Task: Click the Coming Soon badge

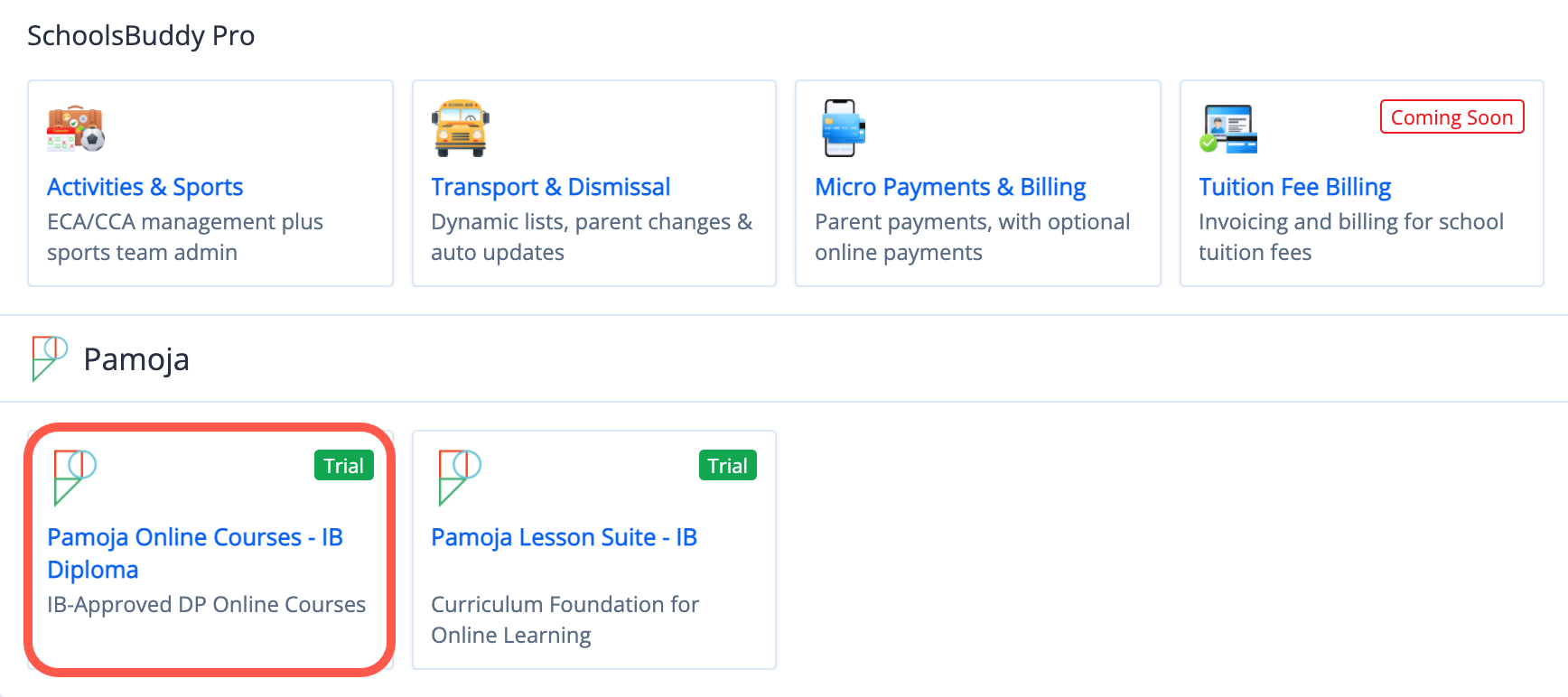Action: (1451, 117)
